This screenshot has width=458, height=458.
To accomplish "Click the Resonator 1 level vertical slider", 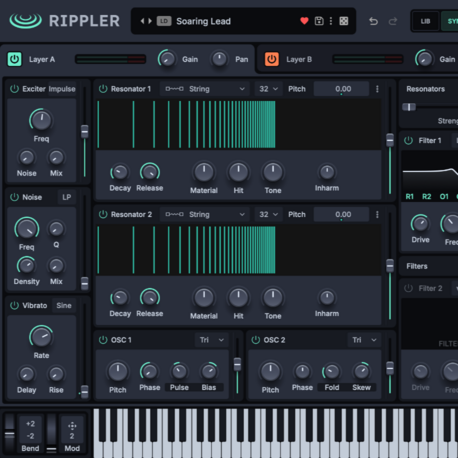I will click(390, 140).
